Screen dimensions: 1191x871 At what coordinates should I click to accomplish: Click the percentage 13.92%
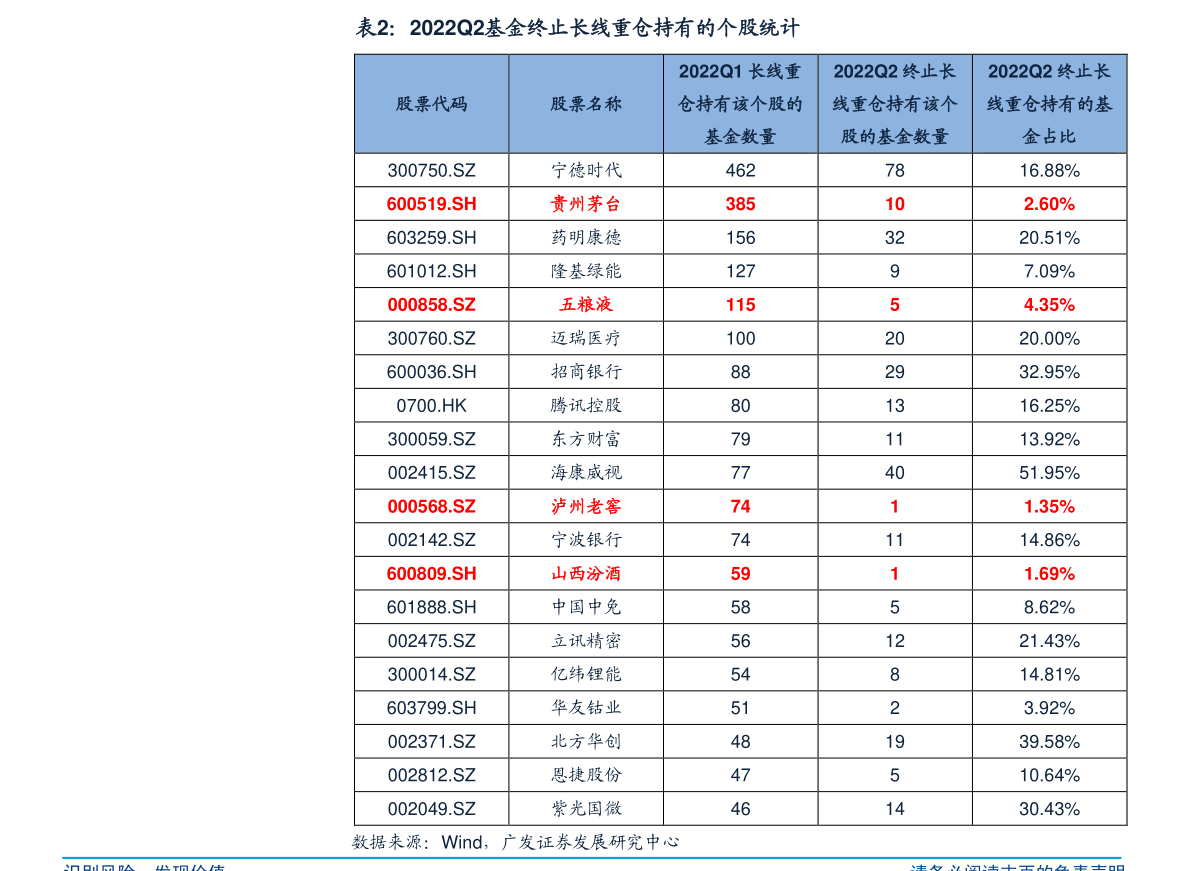(x=1050, y=439)
